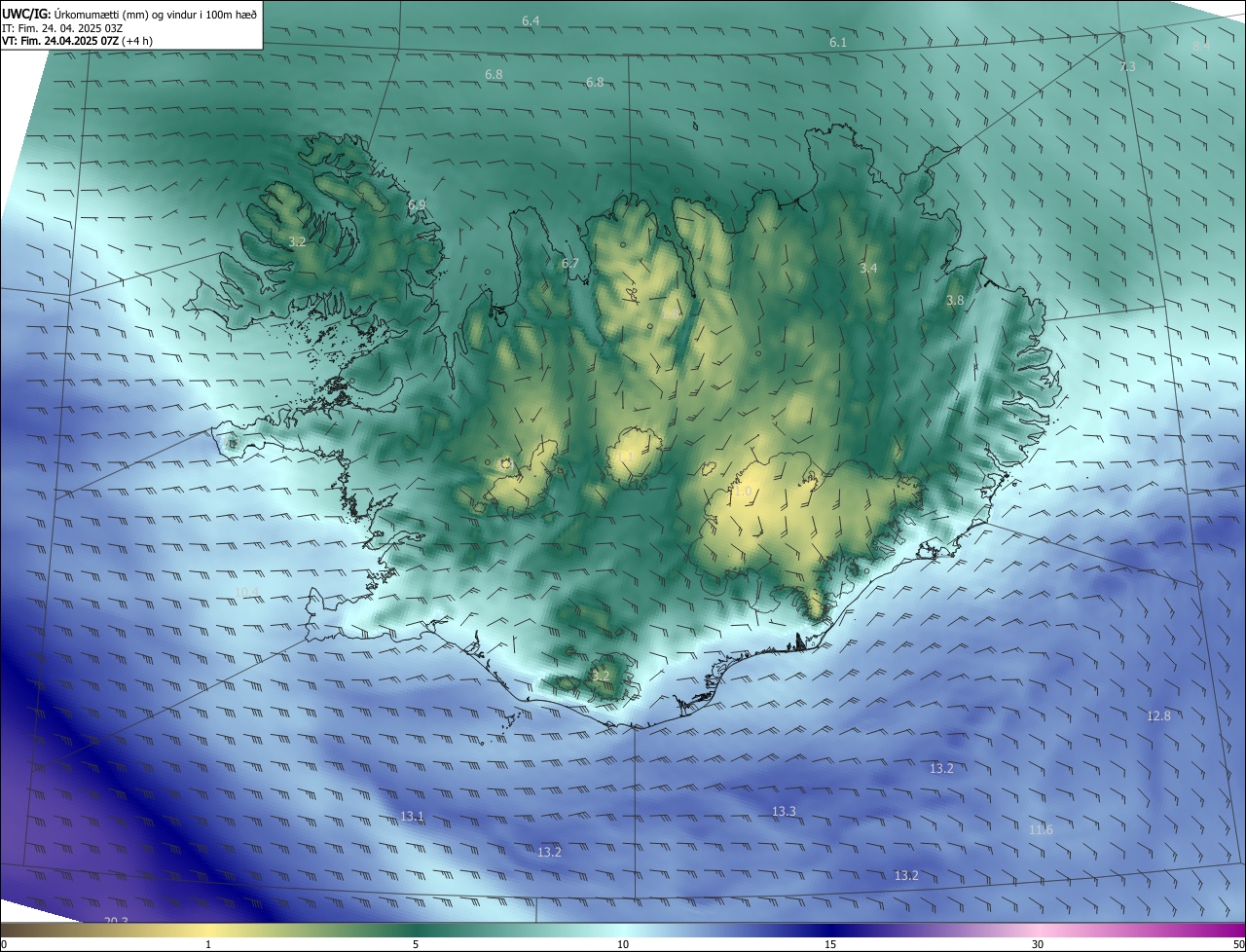Click the 3.8 value label on the map
The image size is (1246, 952).
(x=955, y=301)
